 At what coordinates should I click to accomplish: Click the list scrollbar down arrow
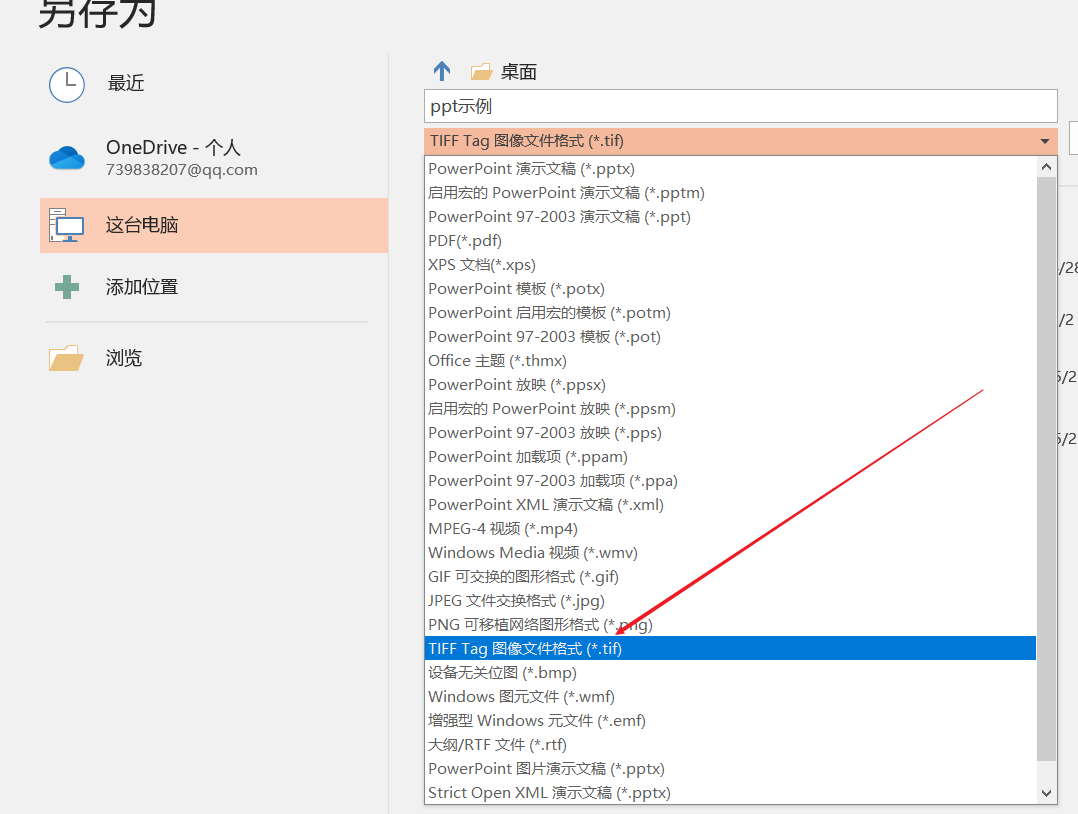tap(1046, 793)
